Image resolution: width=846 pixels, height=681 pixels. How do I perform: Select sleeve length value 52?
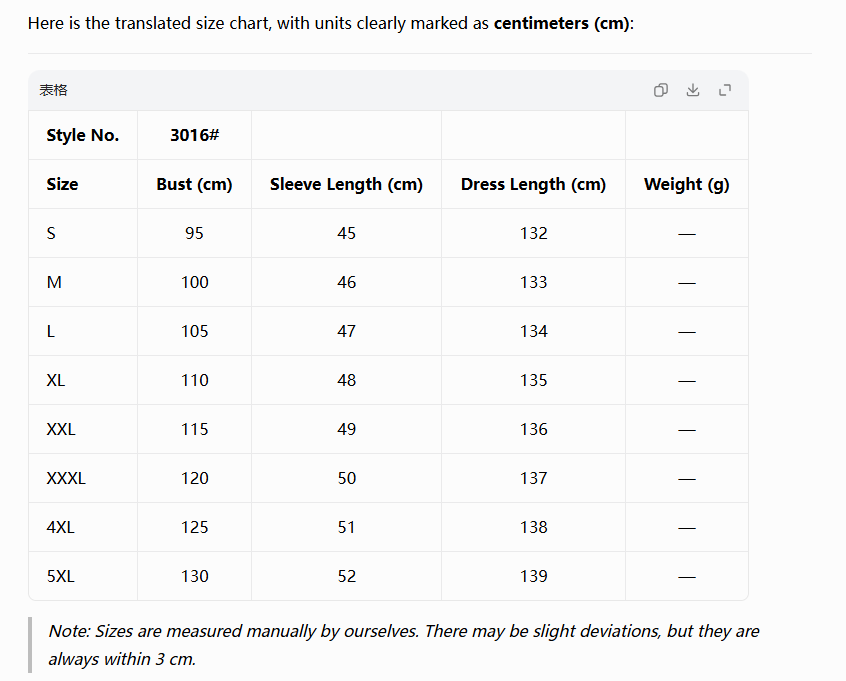point(346,576)
